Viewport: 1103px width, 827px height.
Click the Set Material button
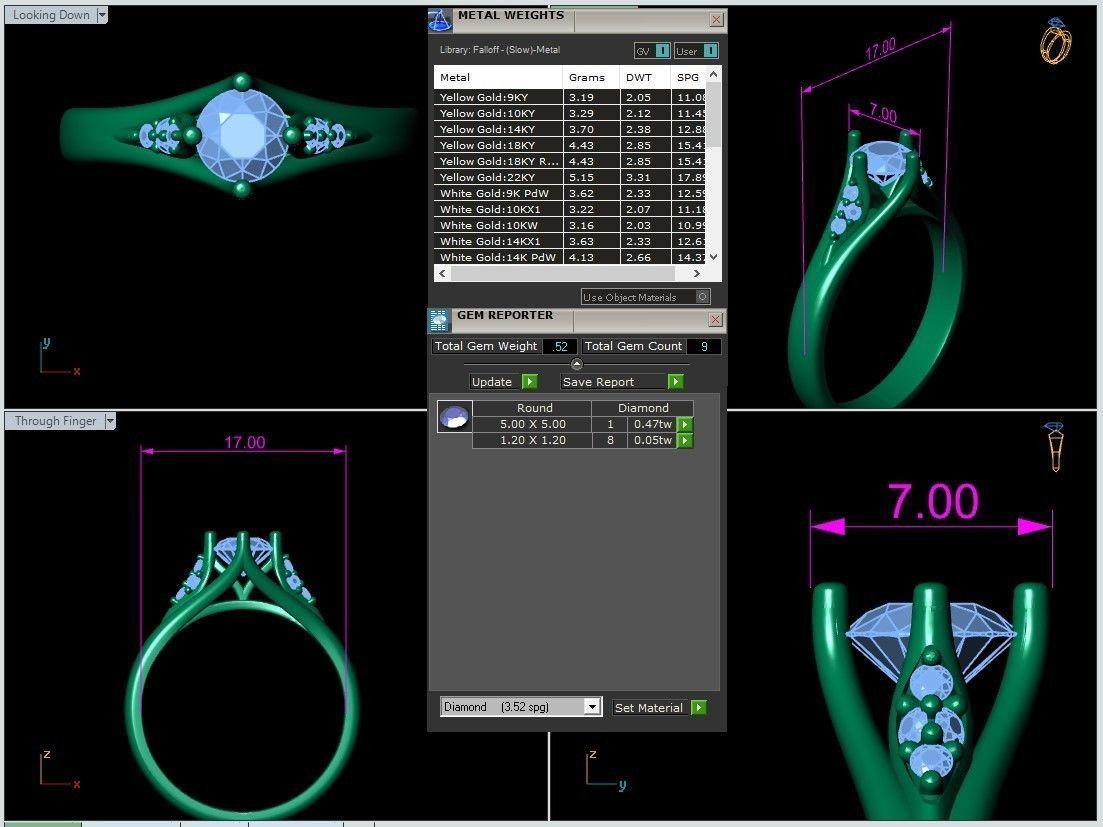point(649,707)
